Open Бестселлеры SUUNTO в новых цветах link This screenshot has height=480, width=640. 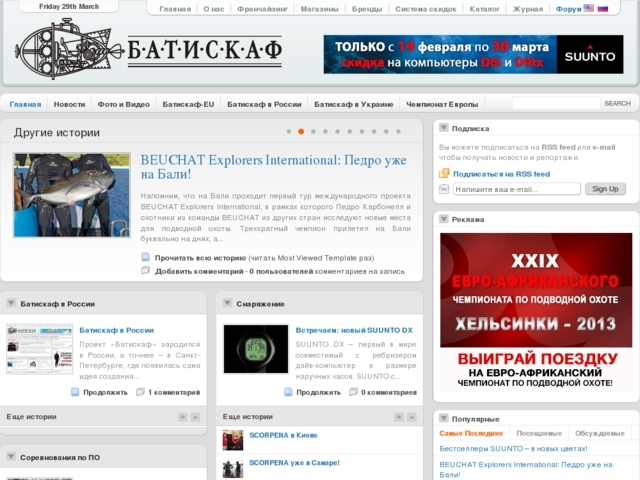click(x=513, y=448)
